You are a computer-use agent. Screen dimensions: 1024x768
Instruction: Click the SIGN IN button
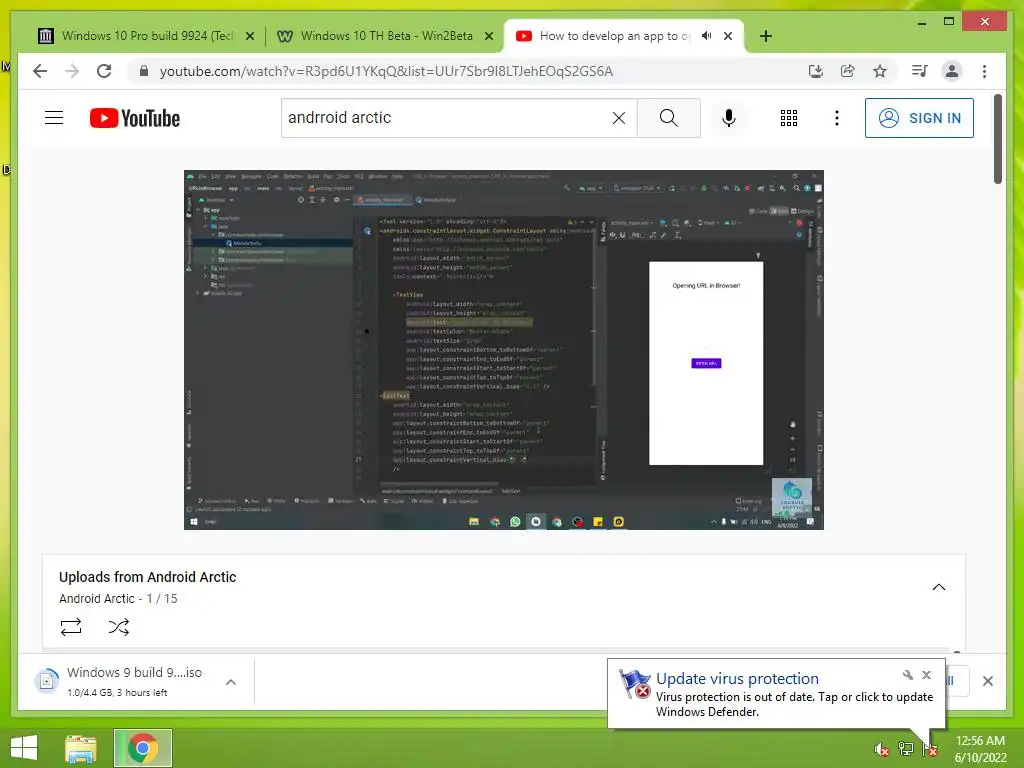(919, 118)
